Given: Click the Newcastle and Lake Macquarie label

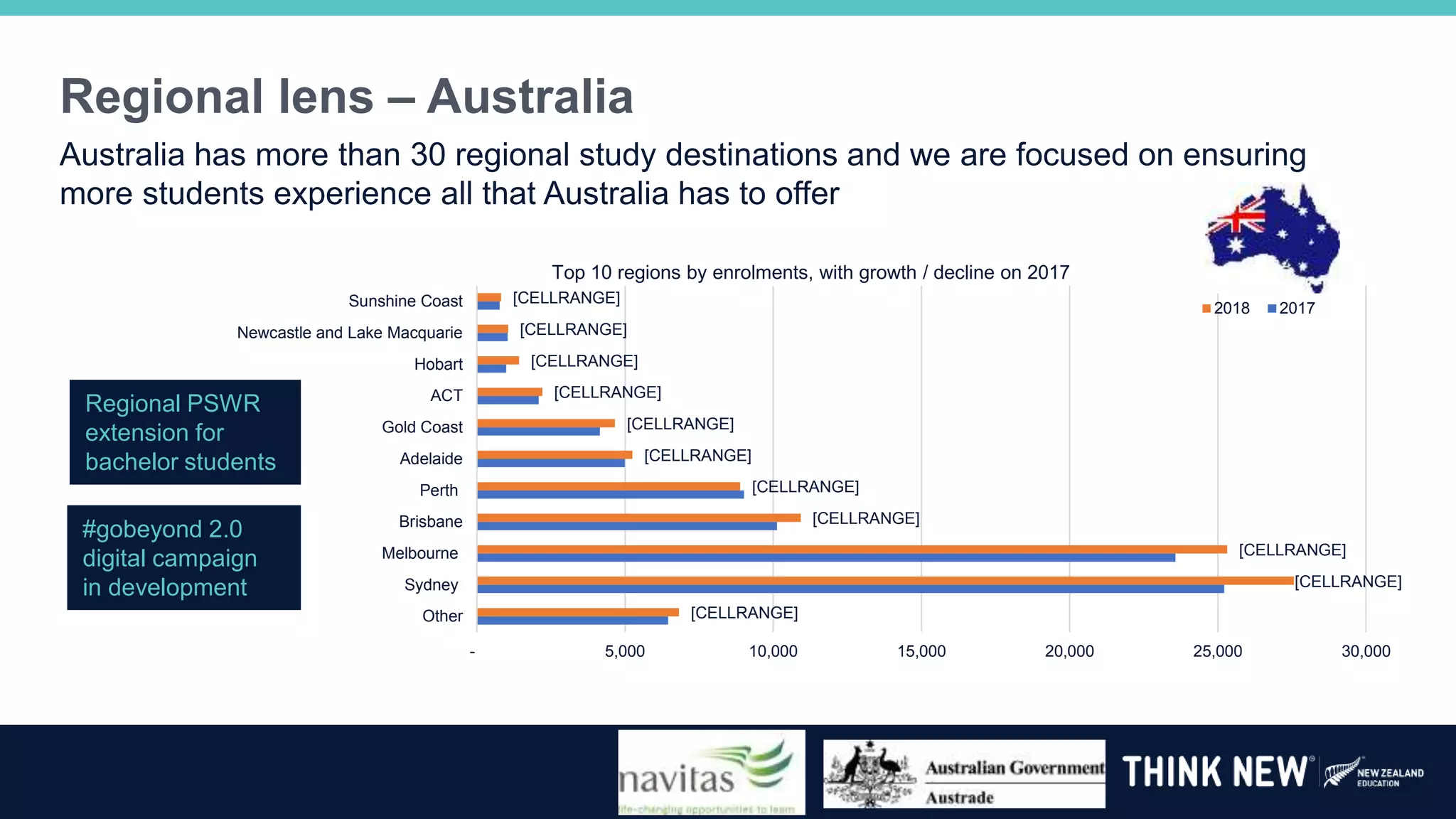Looking at the screenshot, I should point(349,333).
